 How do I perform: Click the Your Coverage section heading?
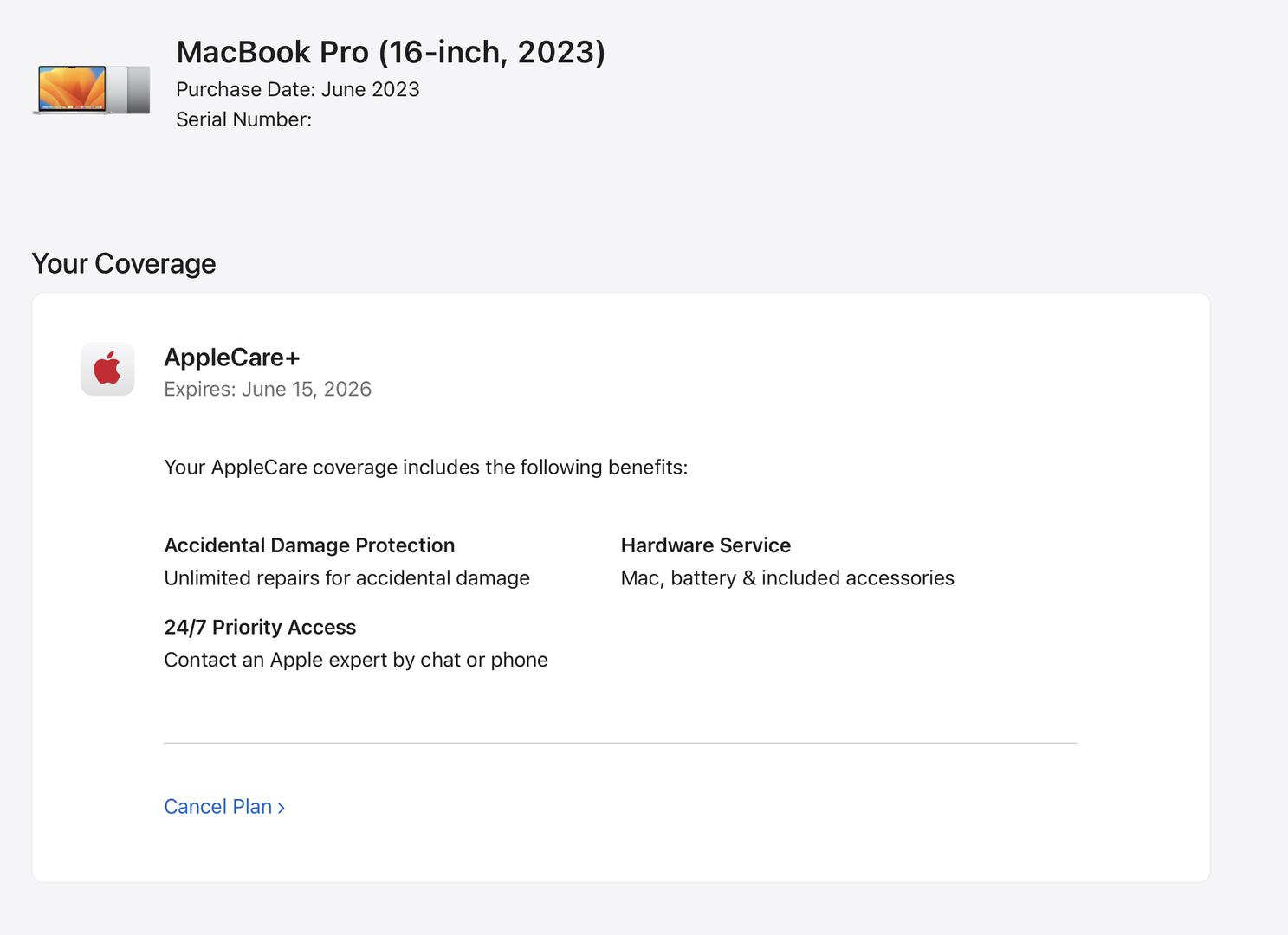click(x=124, y=263)
